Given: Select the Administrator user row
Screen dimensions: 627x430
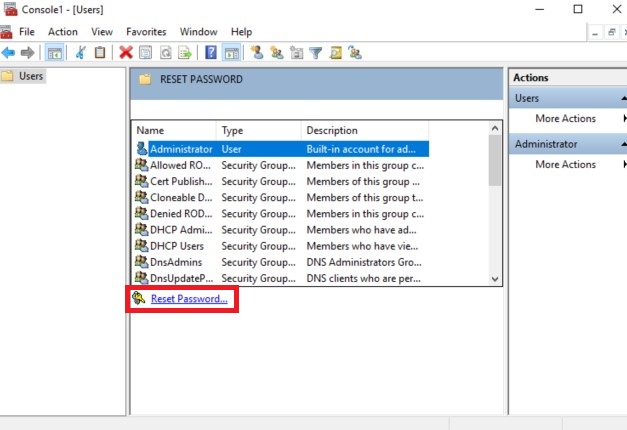Looking at the screenshot, I should (x=282, y=149).
